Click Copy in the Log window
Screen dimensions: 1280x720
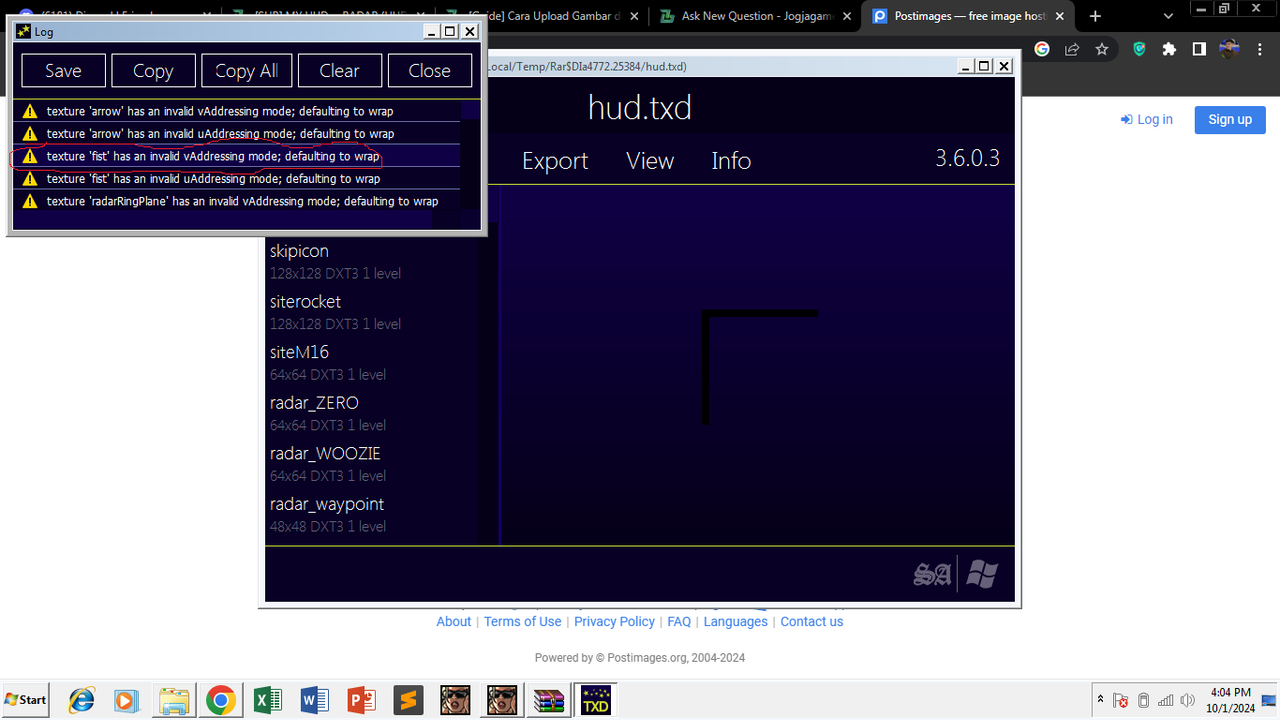click(x=153, y=71)
